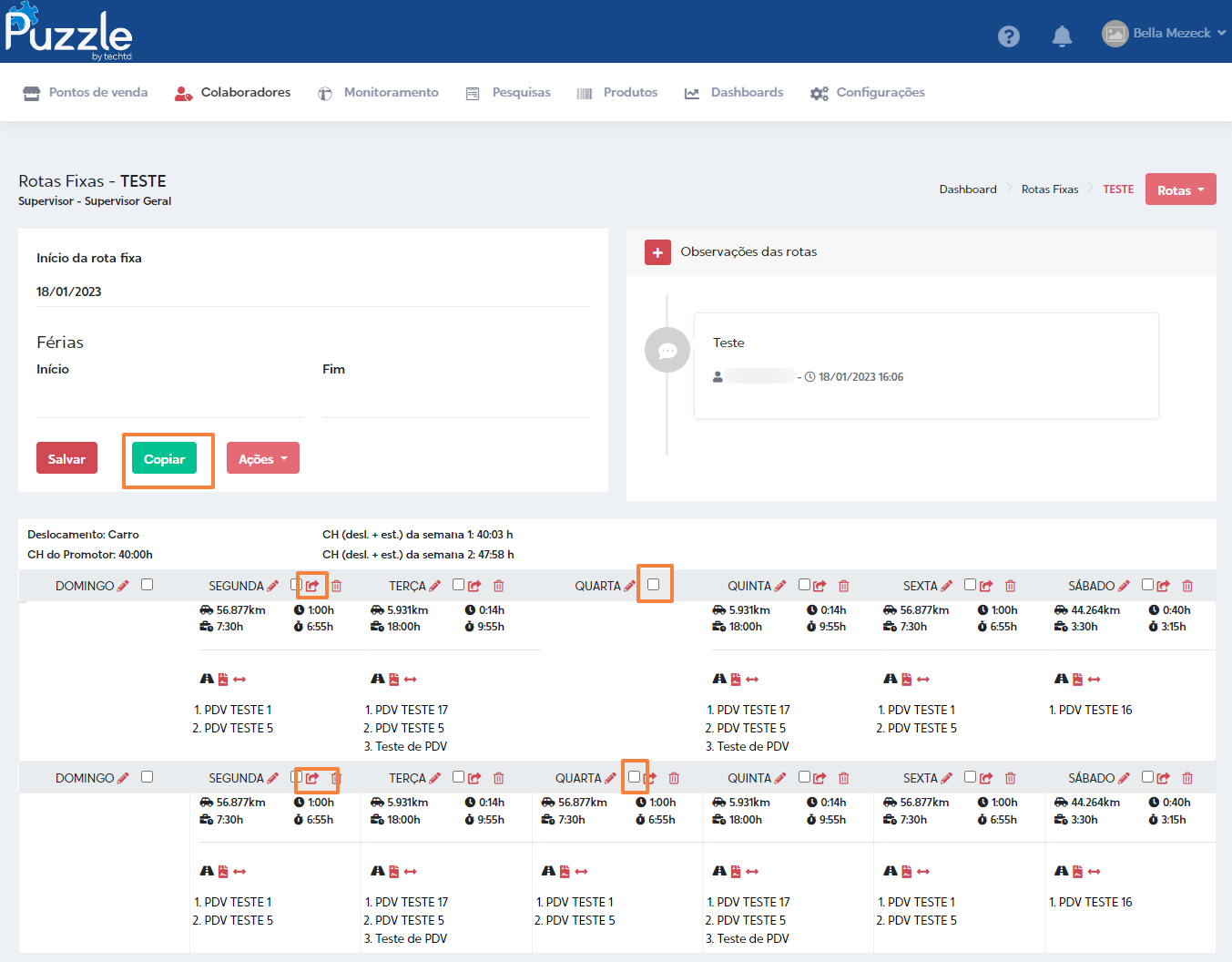Open the Dashboards menu
Image resolution: width=1232 pixels, height=962 pixels.
click(734, 93)
